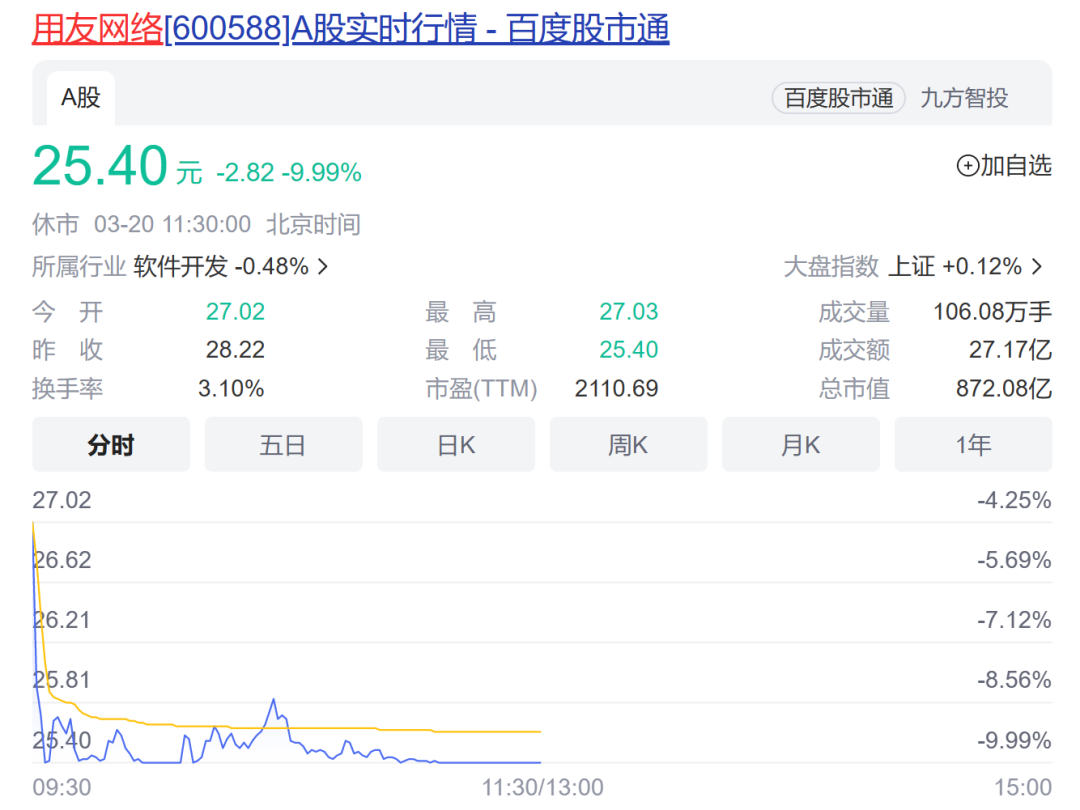Click the blue price line peak in chart

274,700
